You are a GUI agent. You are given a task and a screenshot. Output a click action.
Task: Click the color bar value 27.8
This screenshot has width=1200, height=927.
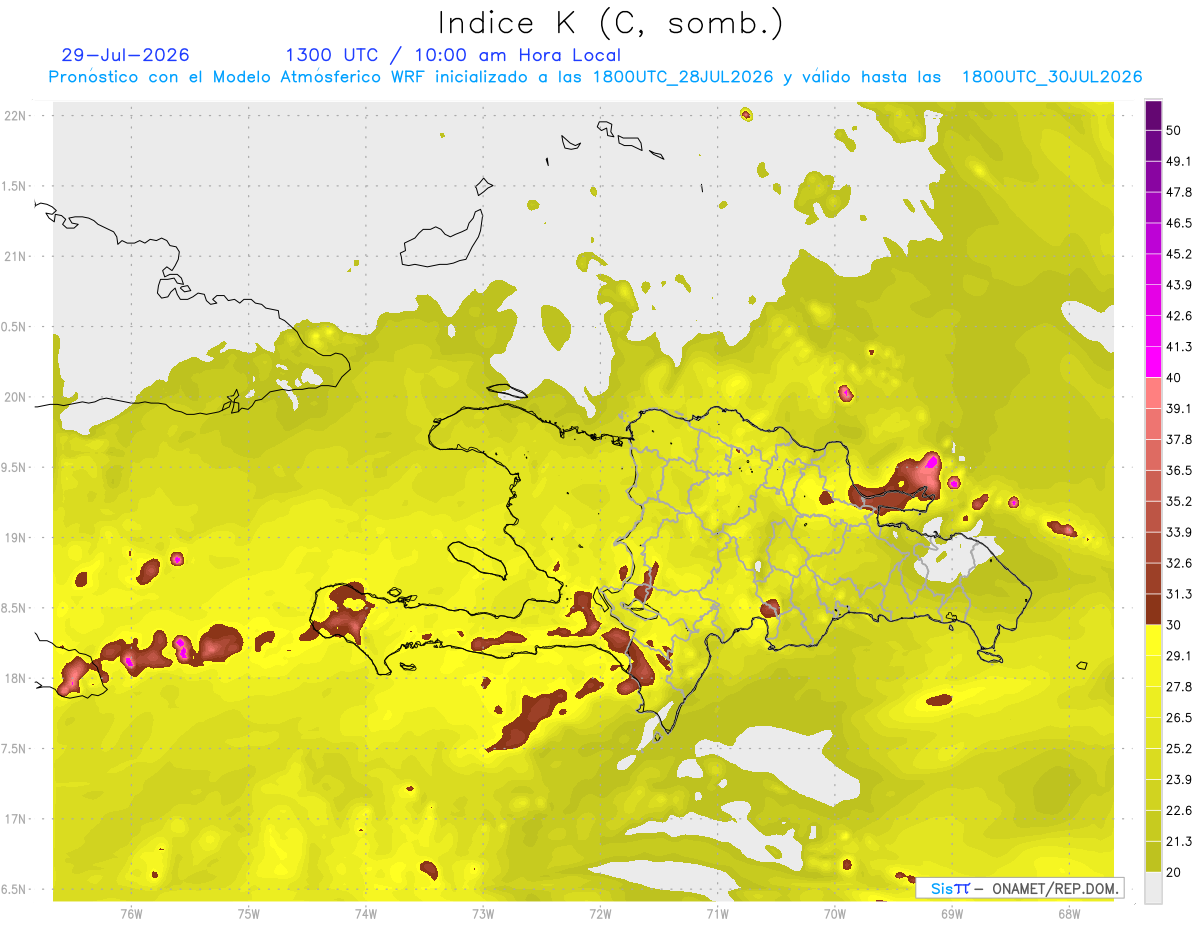pos(1179,687)
